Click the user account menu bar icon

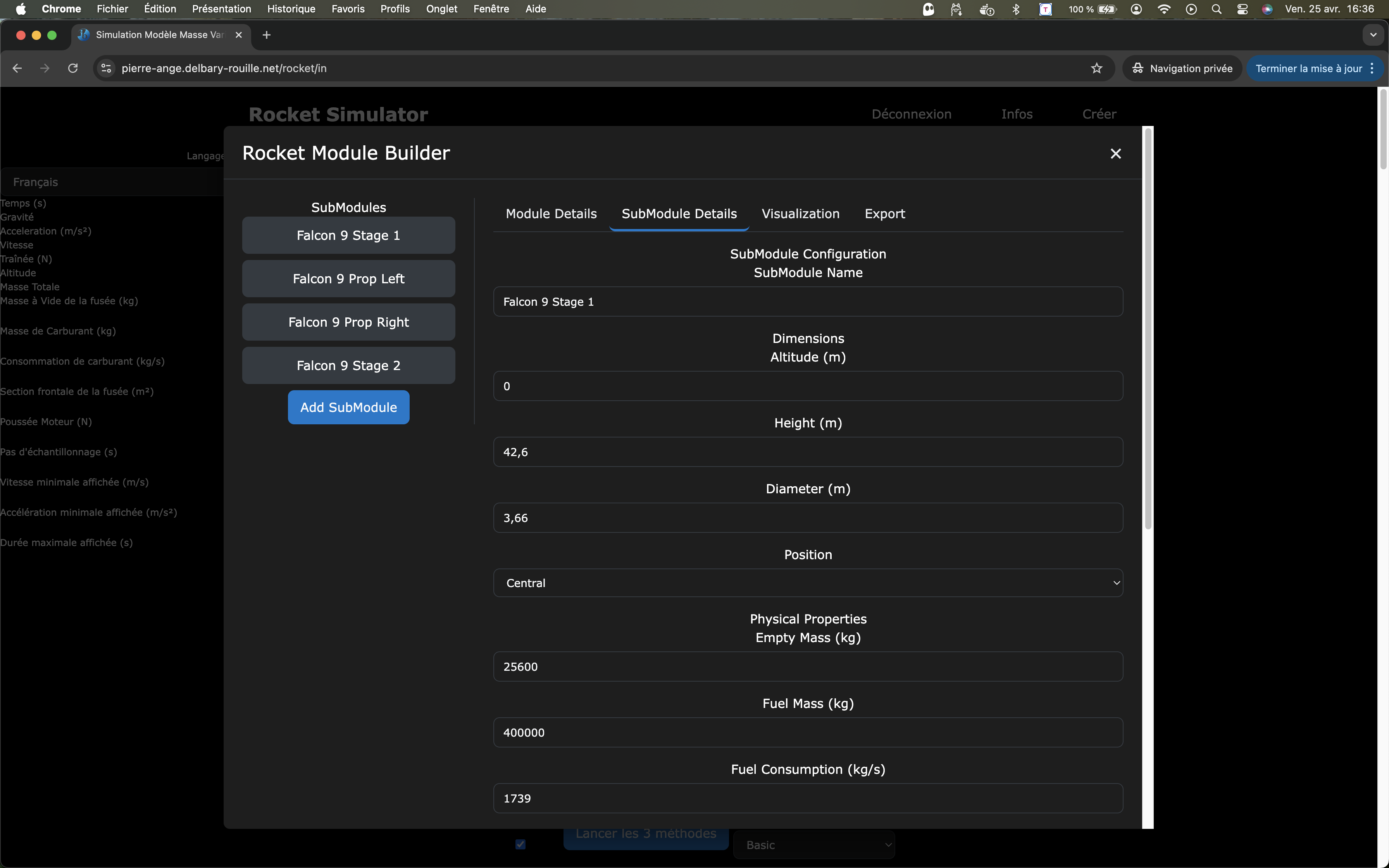pos(1136,9)
